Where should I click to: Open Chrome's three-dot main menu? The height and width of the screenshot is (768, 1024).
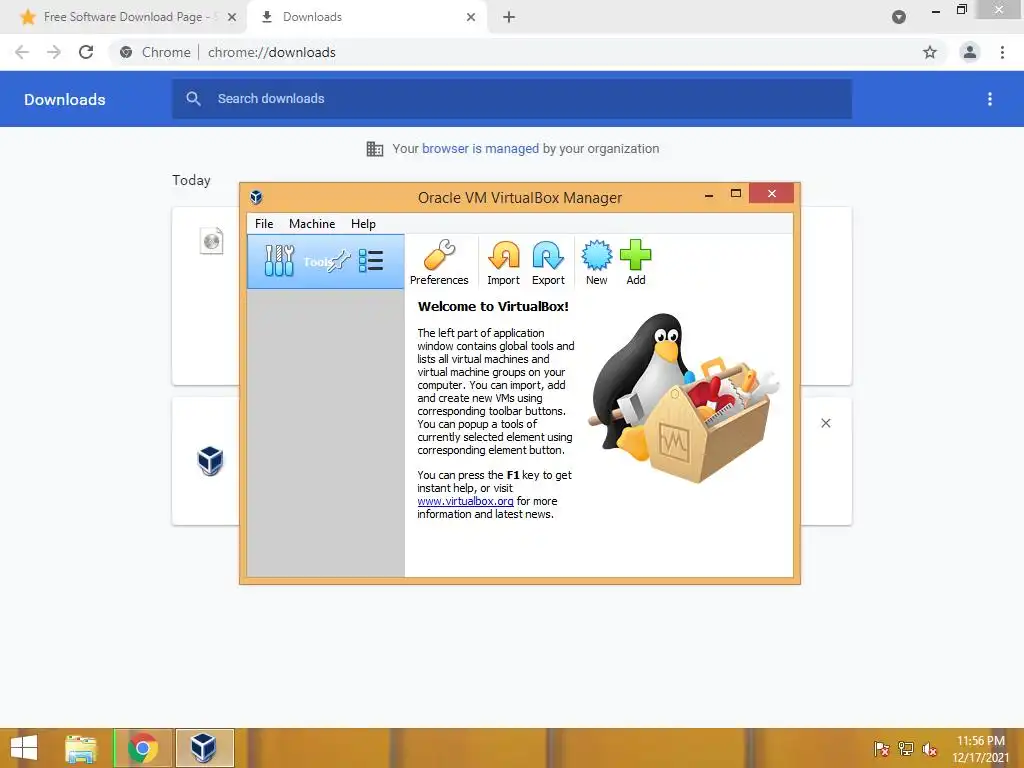pos(1002,52)
